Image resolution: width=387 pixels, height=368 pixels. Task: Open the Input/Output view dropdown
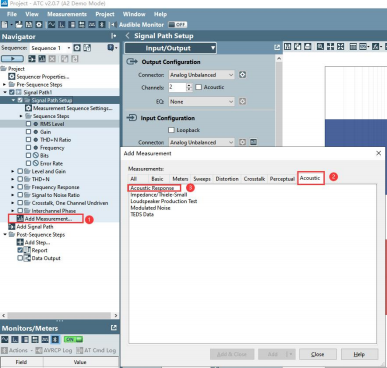point(170,48)
